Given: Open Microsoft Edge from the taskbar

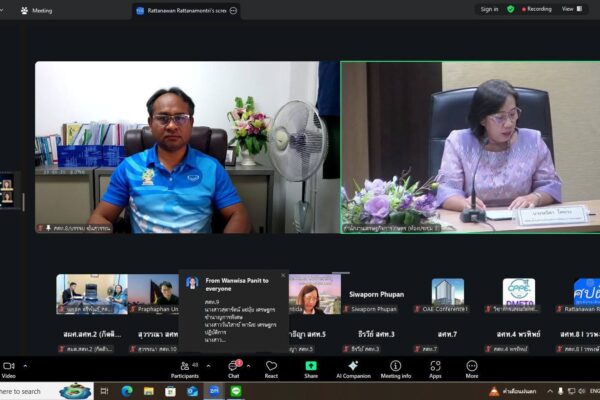Looking at the screenshot, I should (127, 391).
